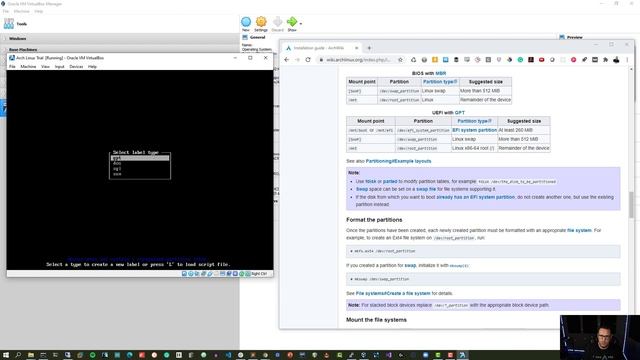Viewport: 640px width, 360px height.
Task: Close the Installation guide browser tab
Action: tap(356, 48)
